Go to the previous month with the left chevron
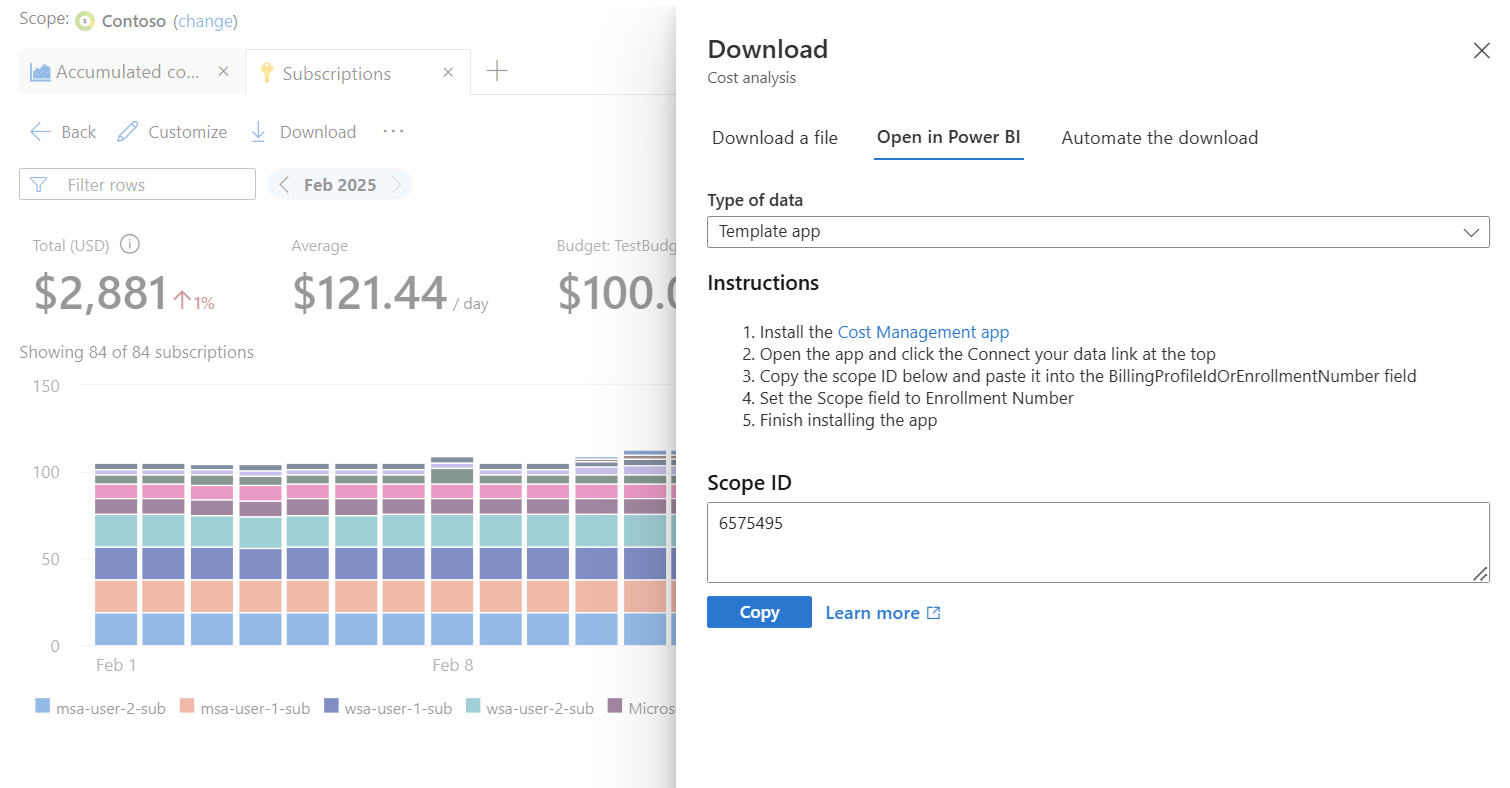 (282, 184)
